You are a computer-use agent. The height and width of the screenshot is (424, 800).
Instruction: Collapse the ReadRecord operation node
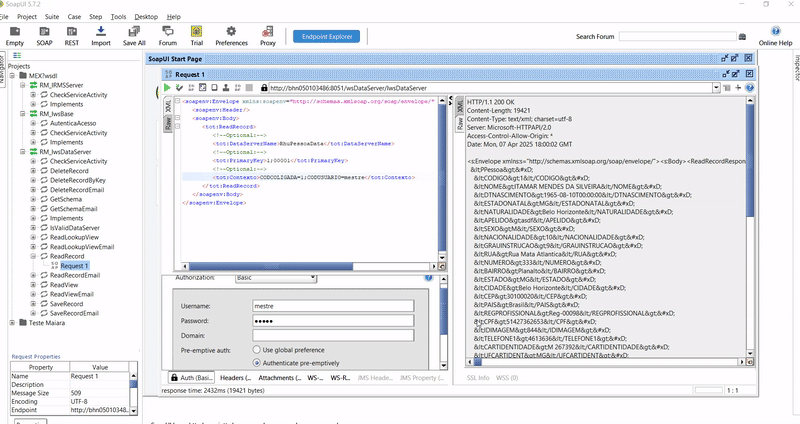pyautogui.click(x=33, y=256)
